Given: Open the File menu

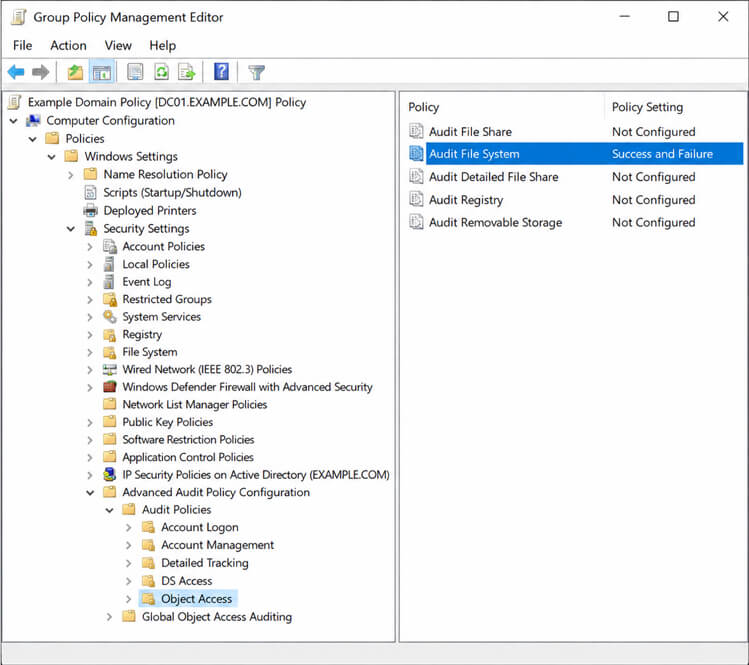Looking at the screenshot, I should (22, 45).
